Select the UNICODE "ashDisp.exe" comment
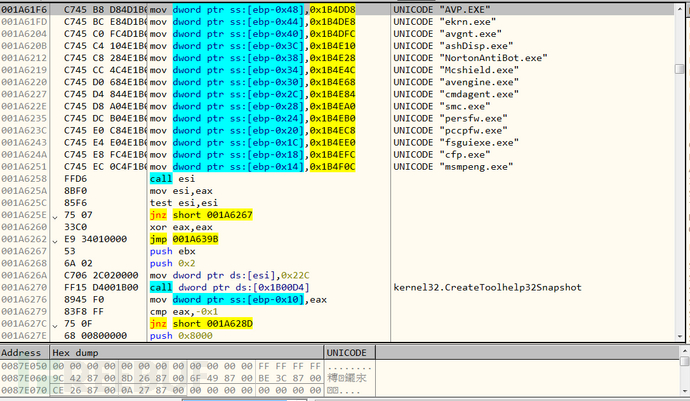Image resolution: width=690 pixels, height=401 pixels. coord(453,46)
